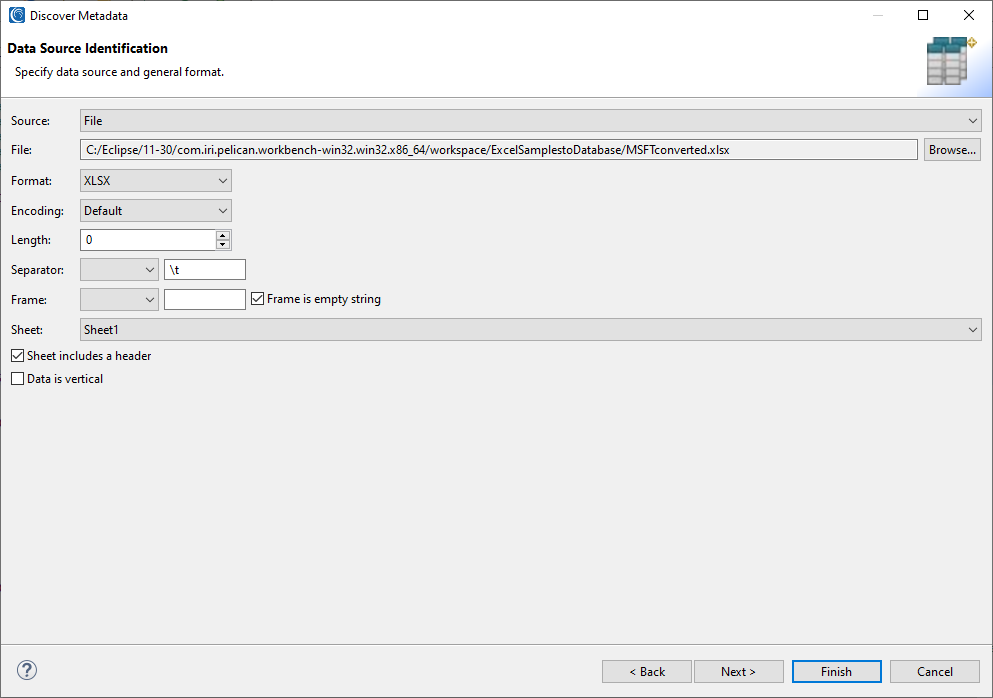This screenshot has width=993, height=698.
Task: Expand the Separator preset dropdown
Action: click(119, 269)
